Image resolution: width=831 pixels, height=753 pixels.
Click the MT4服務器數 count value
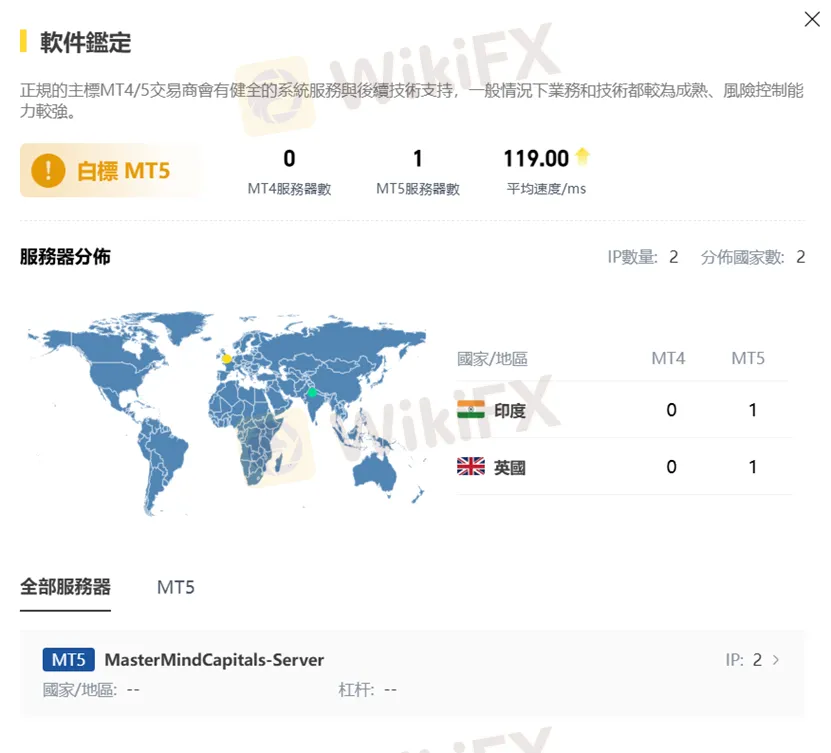[x=289, y=158]
